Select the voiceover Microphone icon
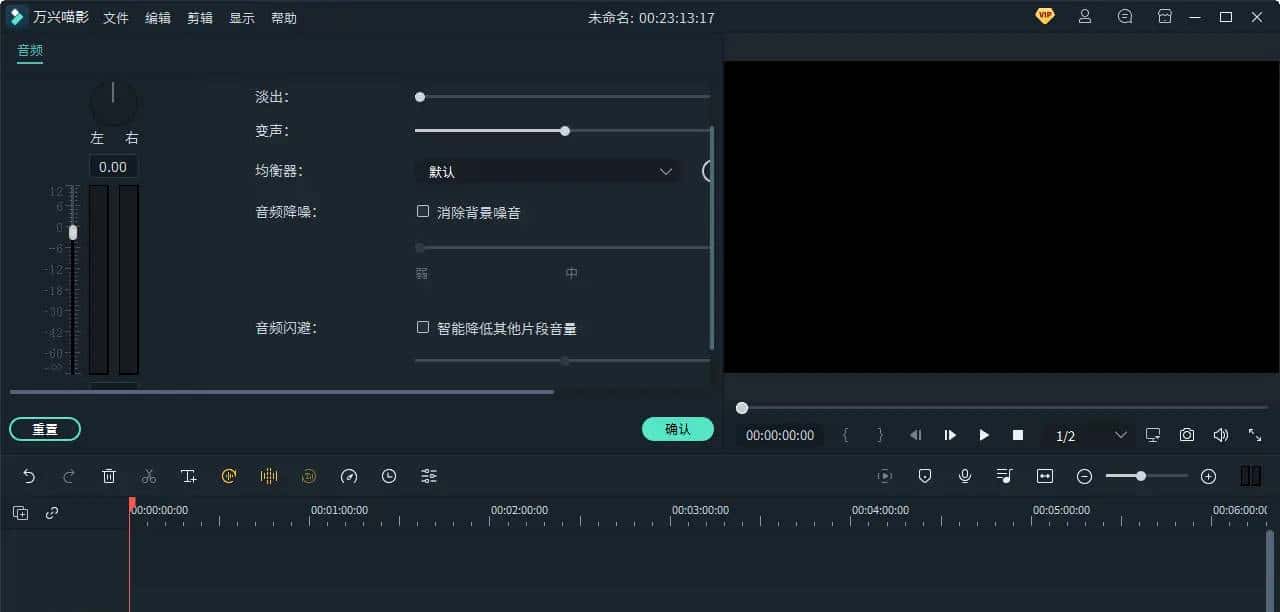Screen dimensions: 1280x612 (964, 476)
